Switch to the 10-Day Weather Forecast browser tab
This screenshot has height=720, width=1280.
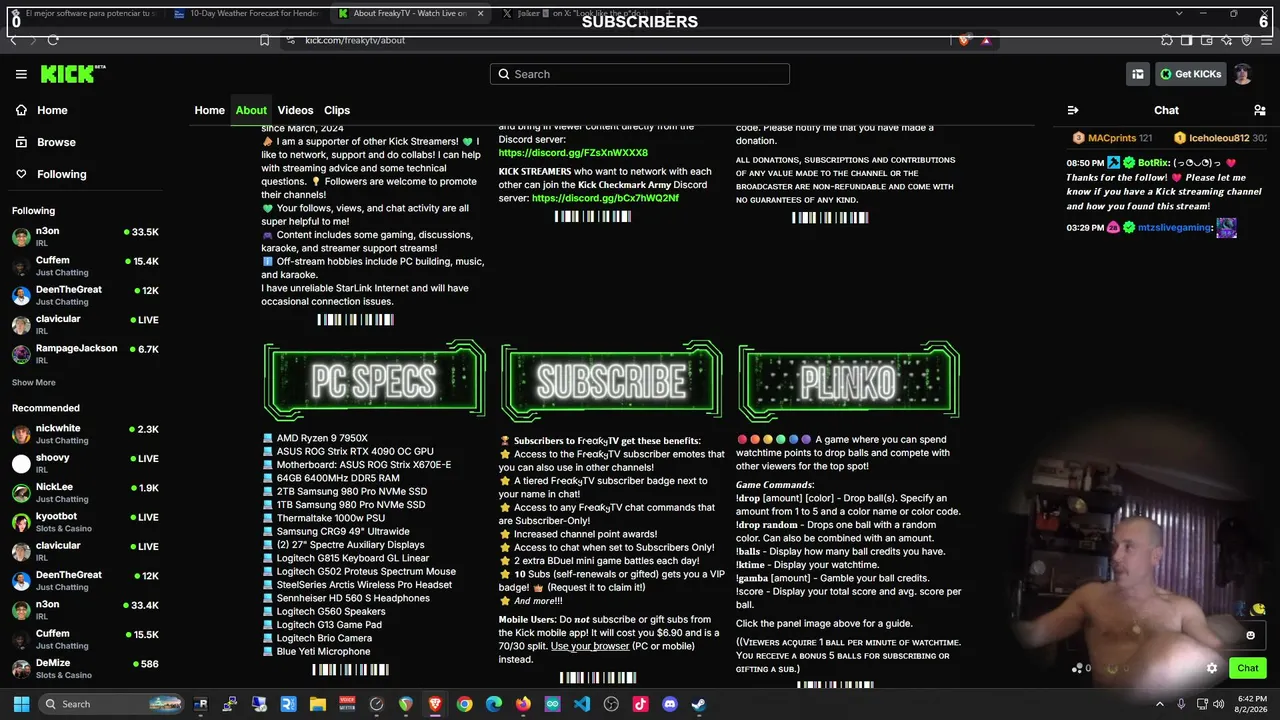pos(244,13)
